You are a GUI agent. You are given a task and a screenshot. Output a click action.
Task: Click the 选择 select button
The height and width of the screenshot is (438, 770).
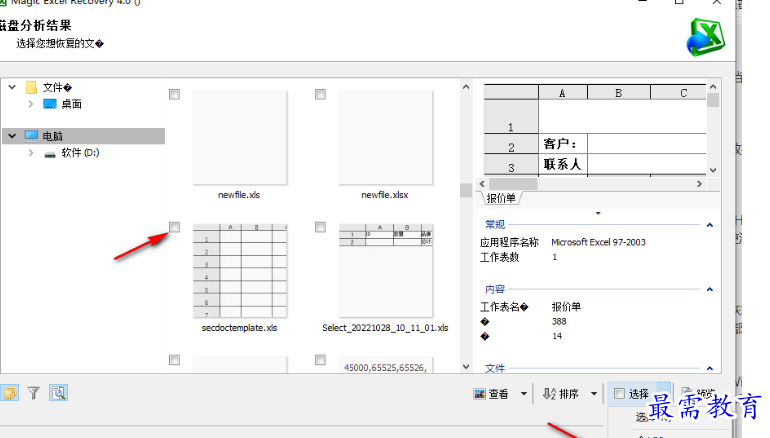pyautogui.click(x=632, y=394)
